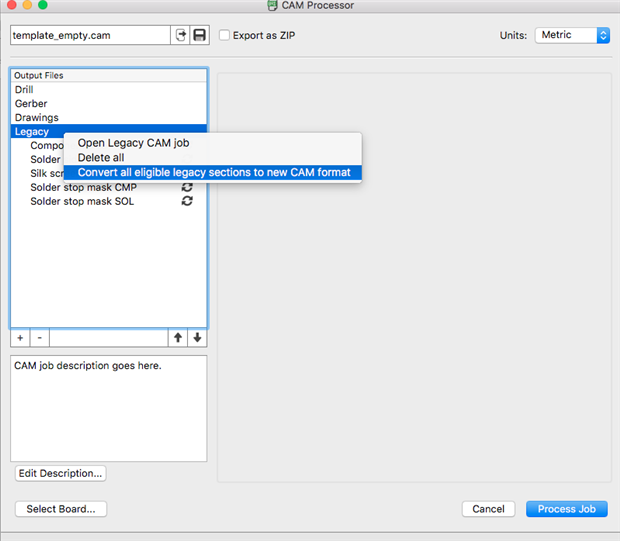This screenshot has width=620, height=541.
Task: Select the Legacy item in Output Files
Action: (109, 131)
